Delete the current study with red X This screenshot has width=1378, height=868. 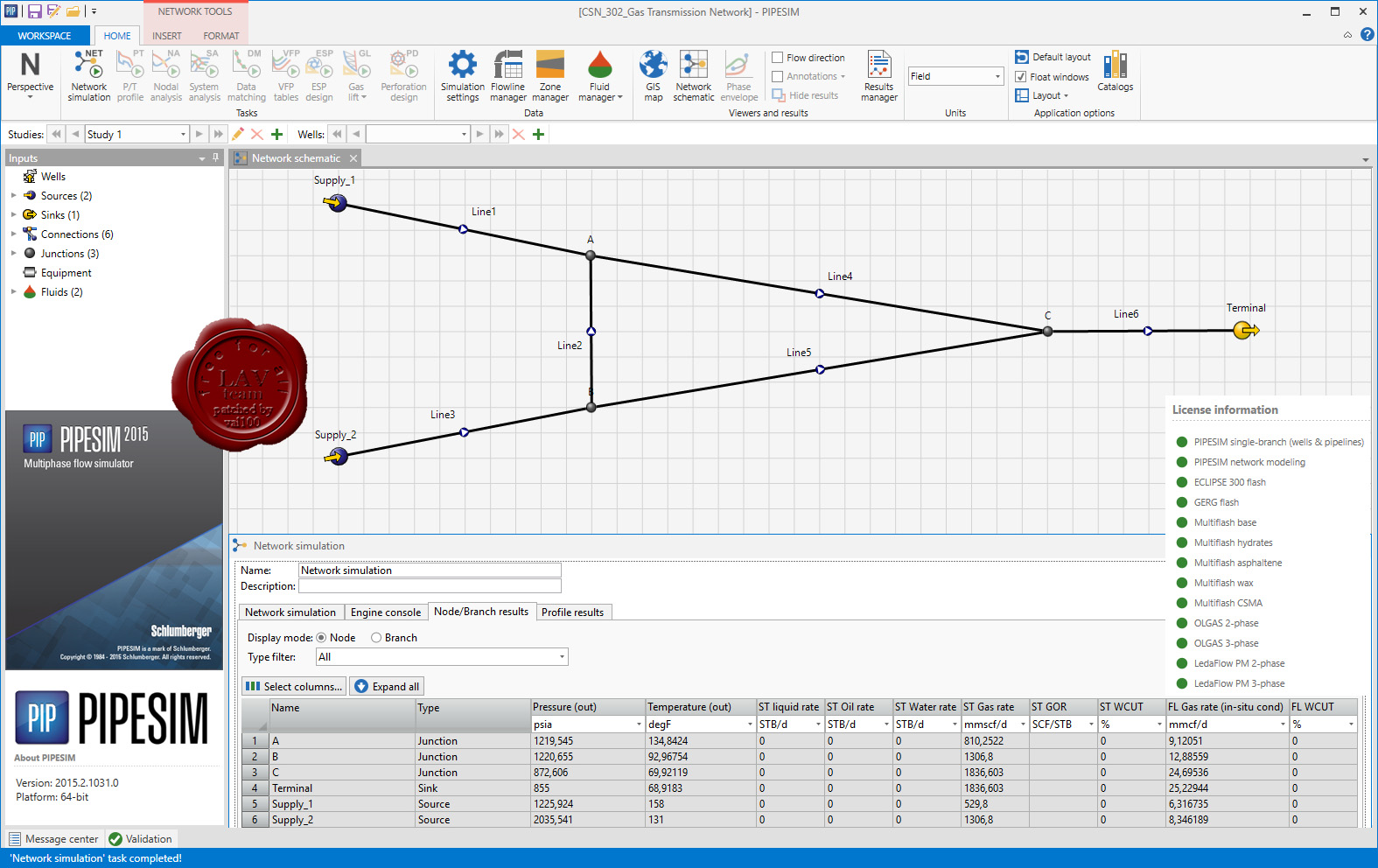[257, 134]
